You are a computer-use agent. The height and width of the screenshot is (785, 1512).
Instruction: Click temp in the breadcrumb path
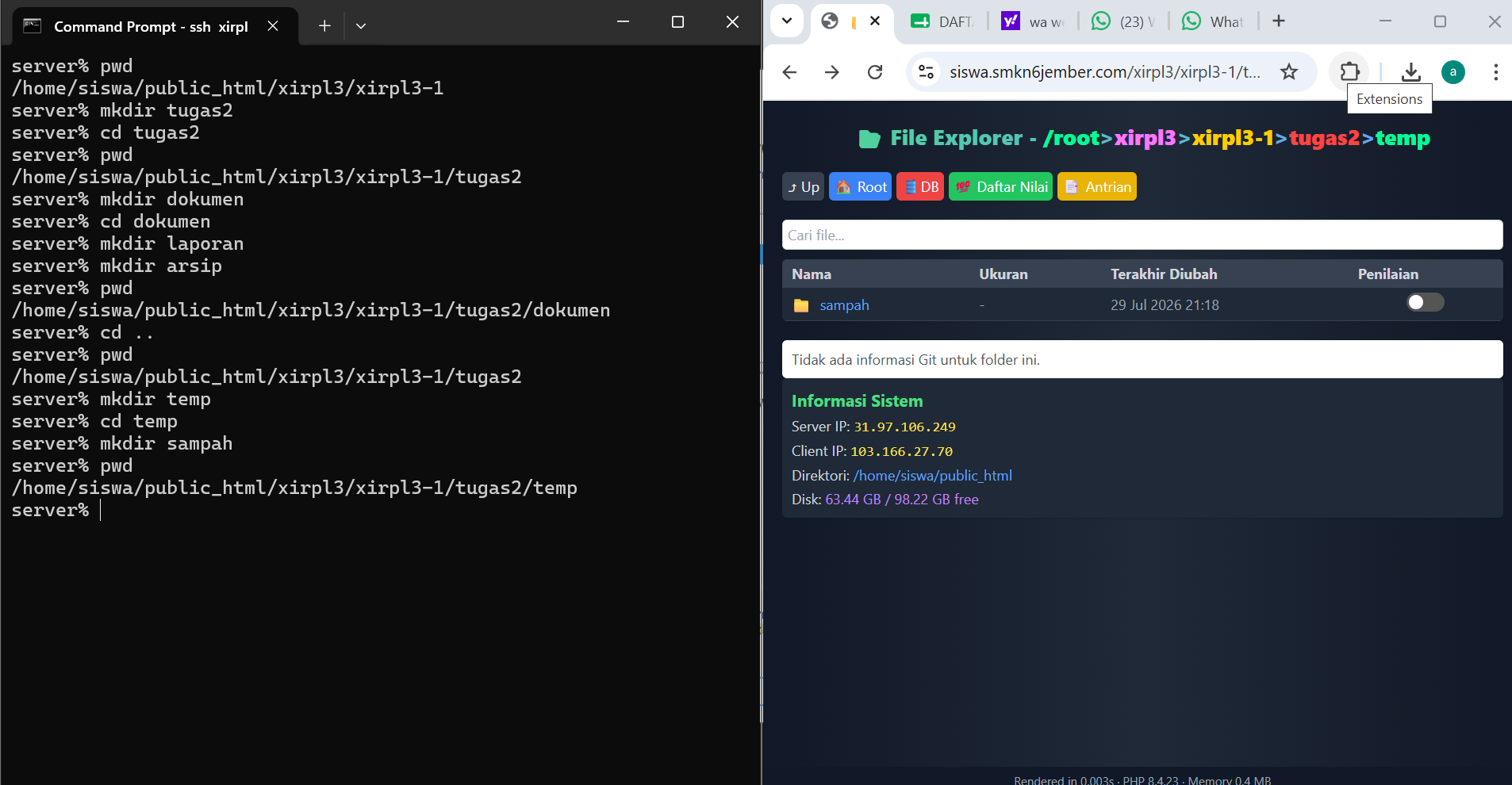(x=1403, y=138)
